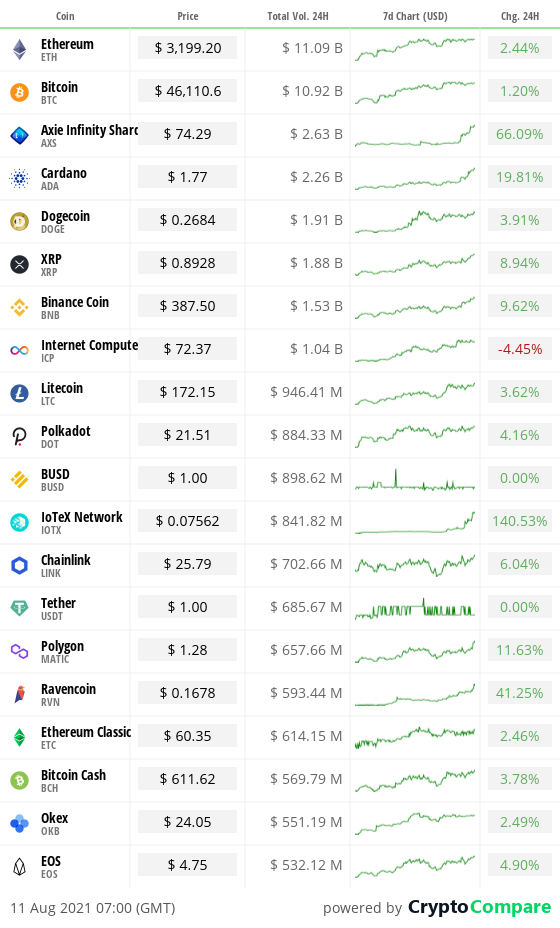Open the Axie Infinity Shards coin link

[x=89, y=130]
